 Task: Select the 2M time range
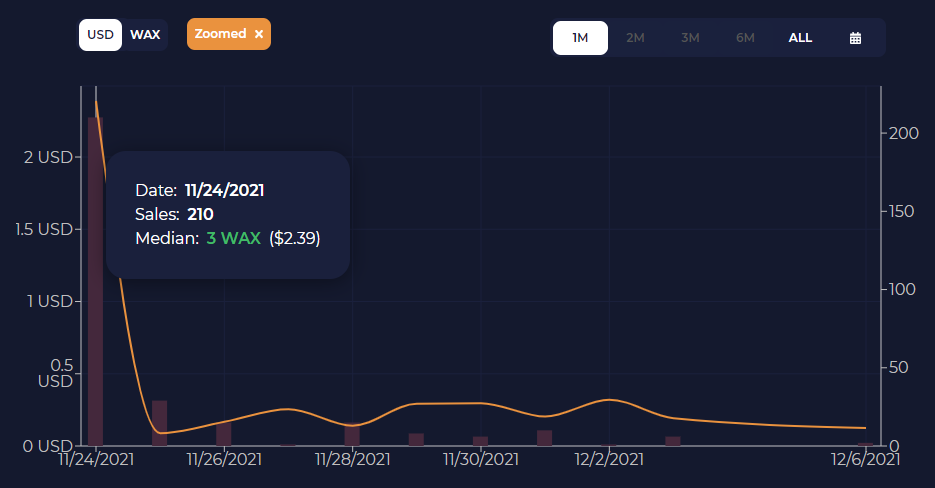(x=635, y=38)
